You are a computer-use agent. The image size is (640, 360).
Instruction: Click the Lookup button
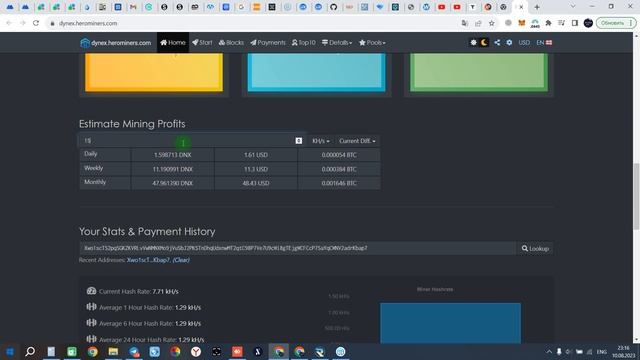click(x=535, y=248)
